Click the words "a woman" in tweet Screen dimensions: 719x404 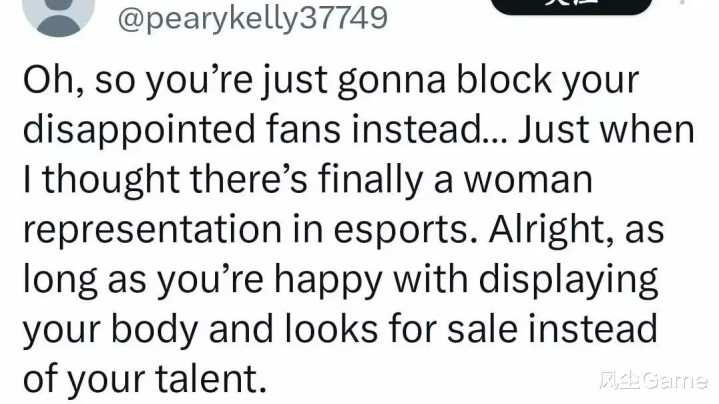pyautogui.click(x=513, y=181)
